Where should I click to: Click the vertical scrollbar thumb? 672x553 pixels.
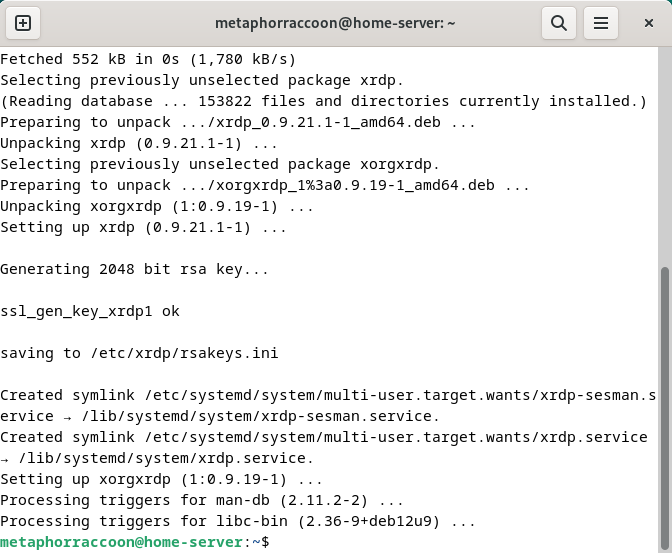tap(665, 408)
